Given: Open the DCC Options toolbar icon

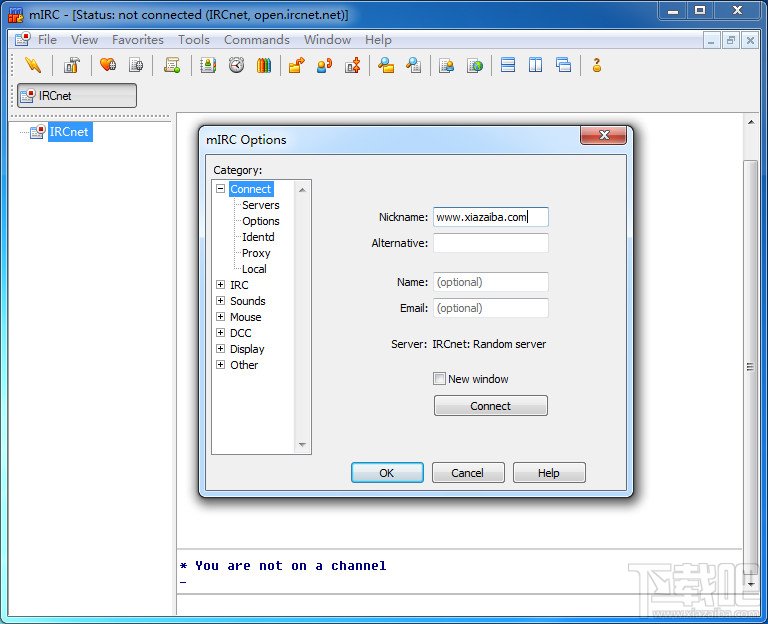Looking at the screenshot, I should coord(353,65).
